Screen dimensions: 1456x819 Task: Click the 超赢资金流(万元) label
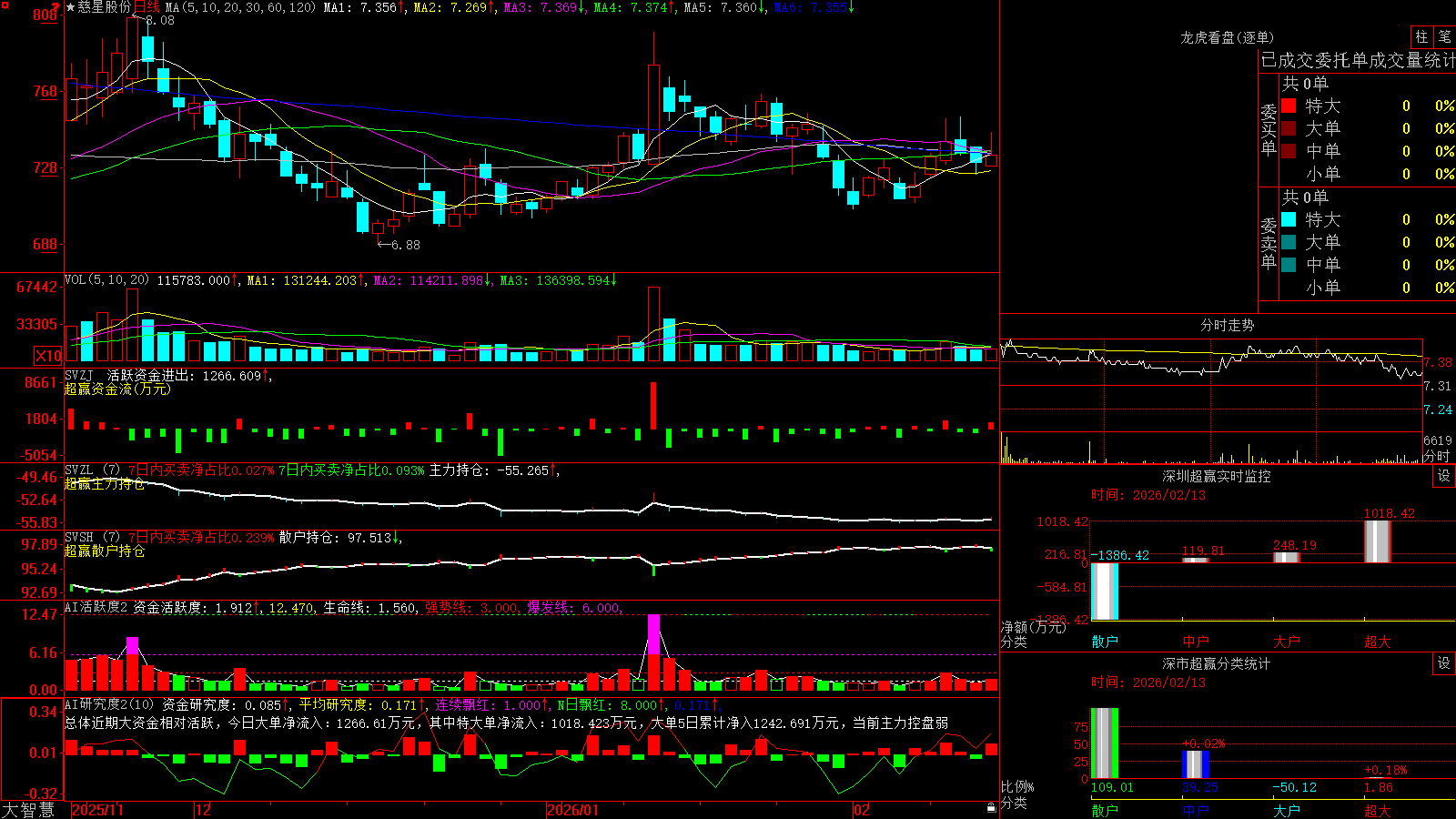point(117,389)
